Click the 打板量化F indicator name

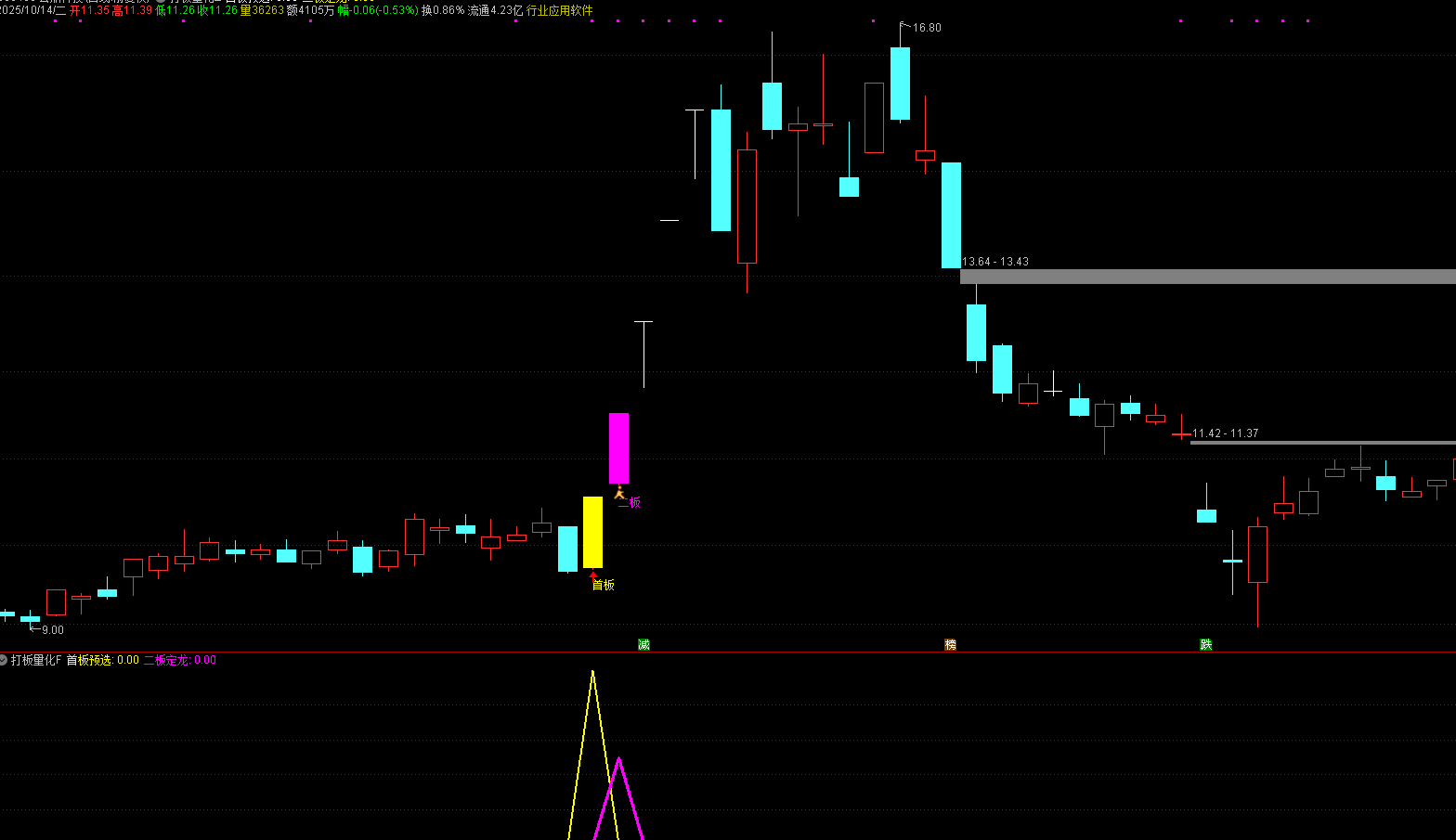(x=36, y=660)
